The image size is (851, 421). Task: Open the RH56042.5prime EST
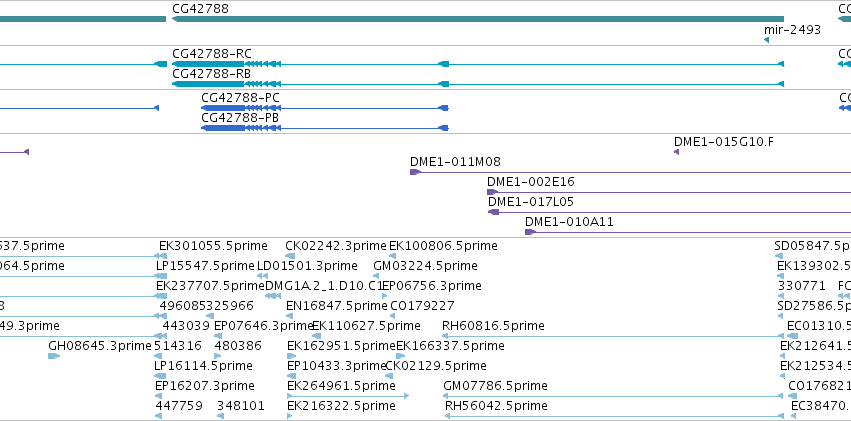coord(497,406)
